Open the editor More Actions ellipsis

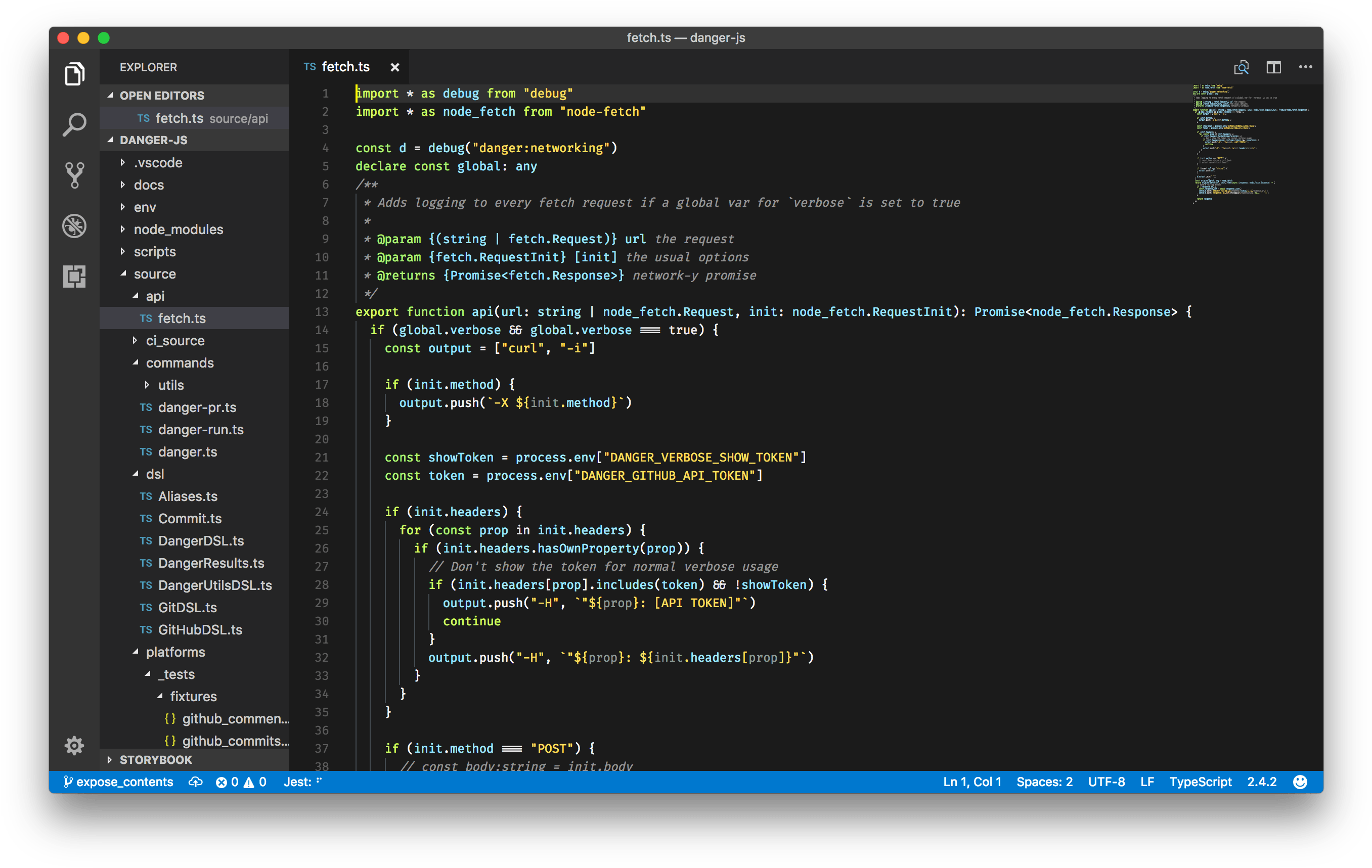[x=1305, y=67]
